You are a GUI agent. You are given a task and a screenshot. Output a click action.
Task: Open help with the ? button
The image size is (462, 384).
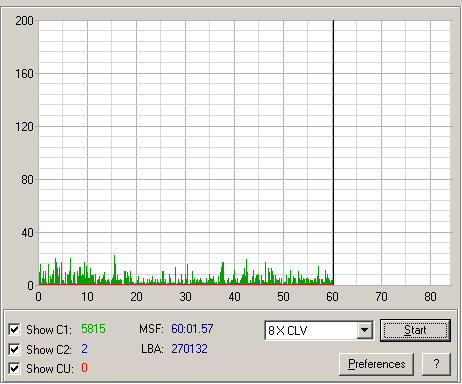(x=436, y=364)
